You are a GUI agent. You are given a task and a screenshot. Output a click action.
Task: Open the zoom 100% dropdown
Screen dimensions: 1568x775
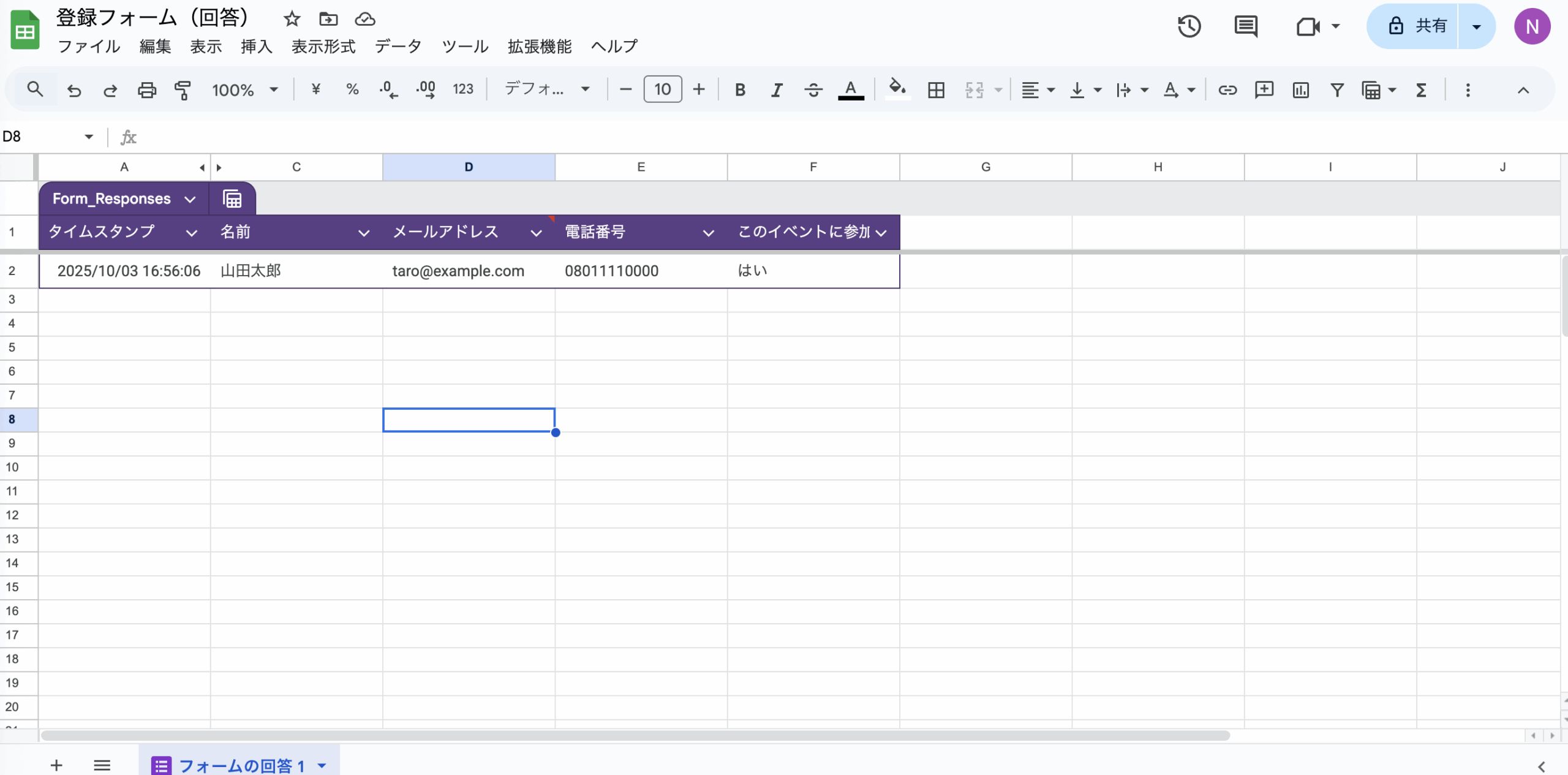(244, 90)
